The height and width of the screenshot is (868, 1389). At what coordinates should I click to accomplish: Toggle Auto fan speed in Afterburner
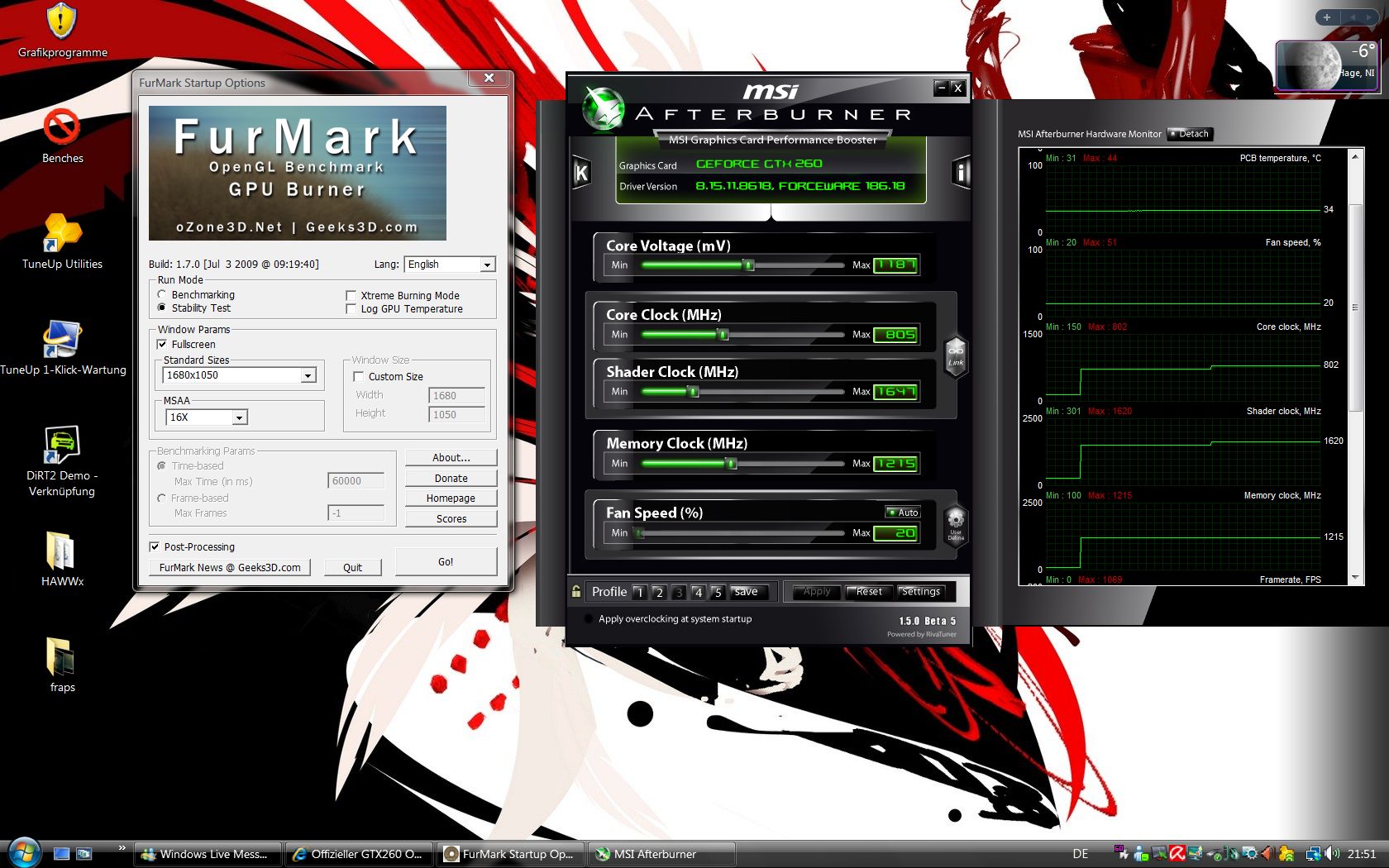903,513
